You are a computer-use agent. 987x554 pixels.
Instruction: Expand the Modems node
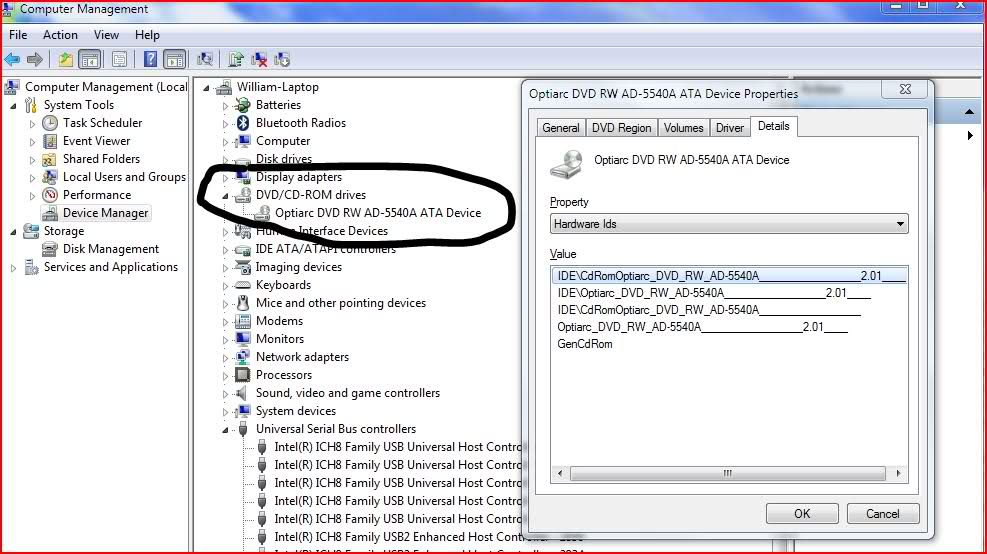[x=225, y=322]
